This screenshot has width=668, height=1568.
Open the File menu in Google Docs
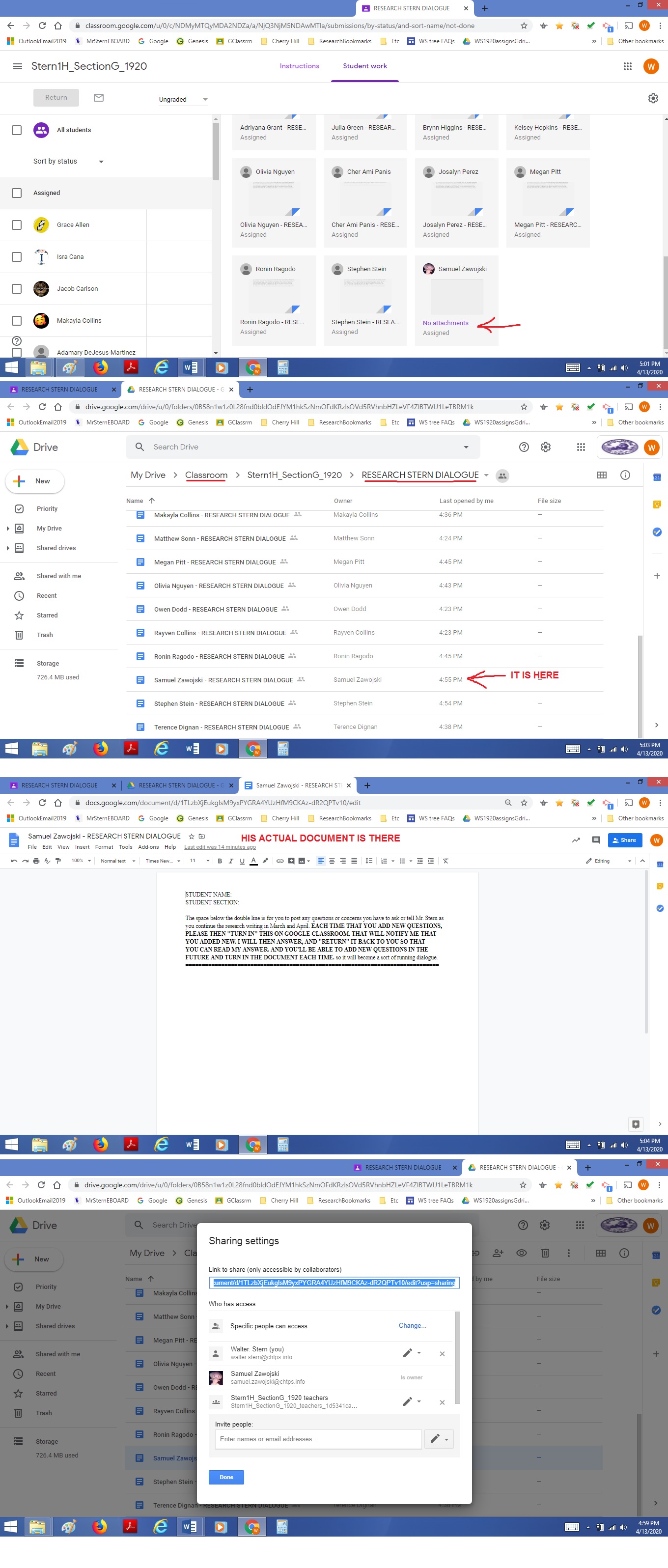[32, 847]
